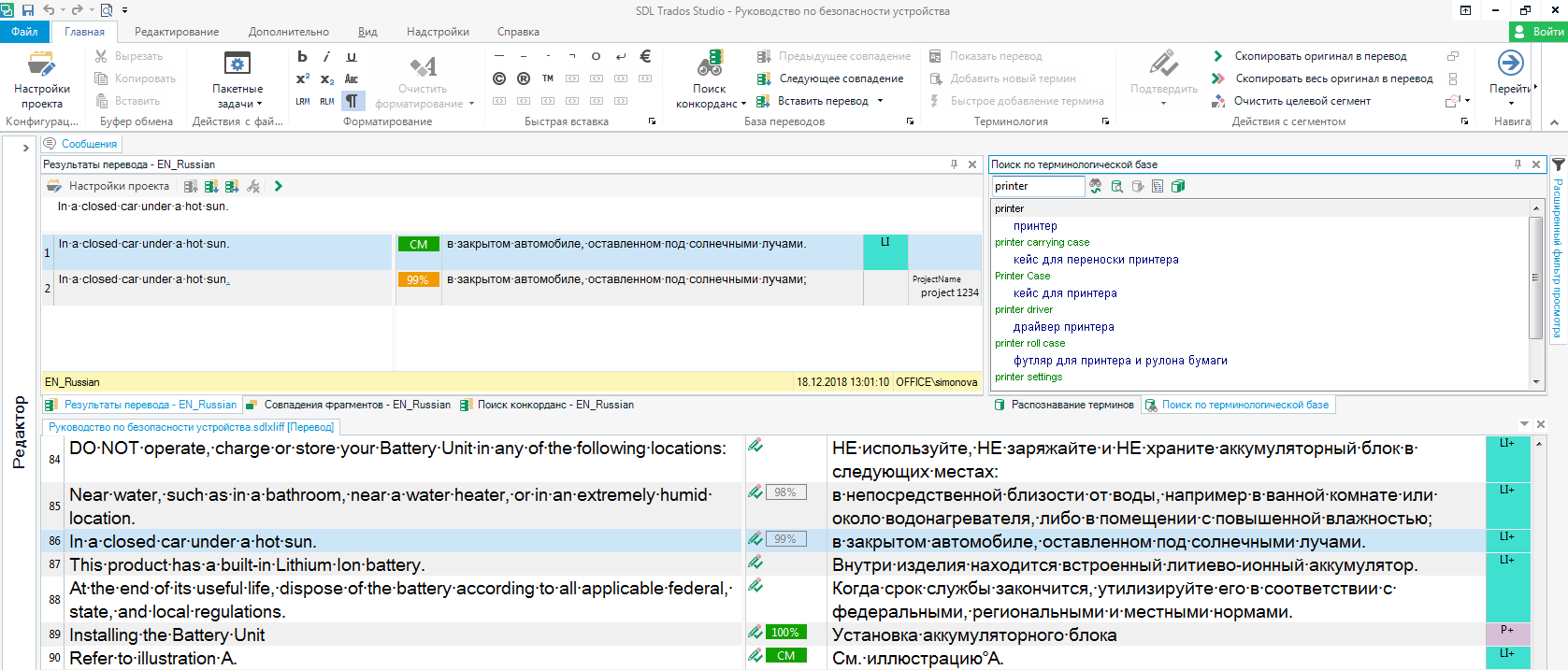Click the Bold formatting icon

coord(302,57)
